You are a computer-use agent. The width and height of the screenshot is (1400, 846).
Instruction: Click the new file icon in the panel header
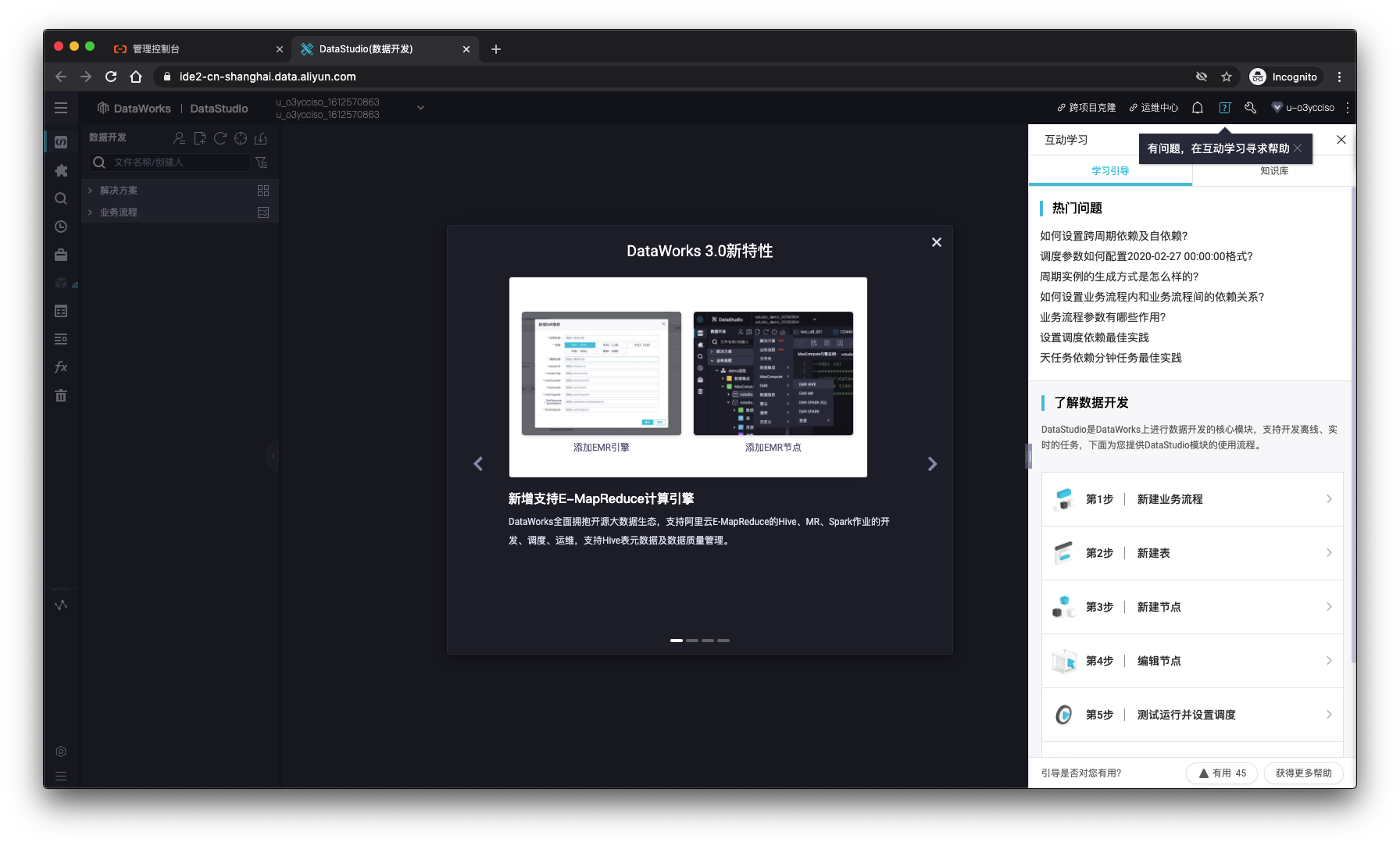coord(199,138)
